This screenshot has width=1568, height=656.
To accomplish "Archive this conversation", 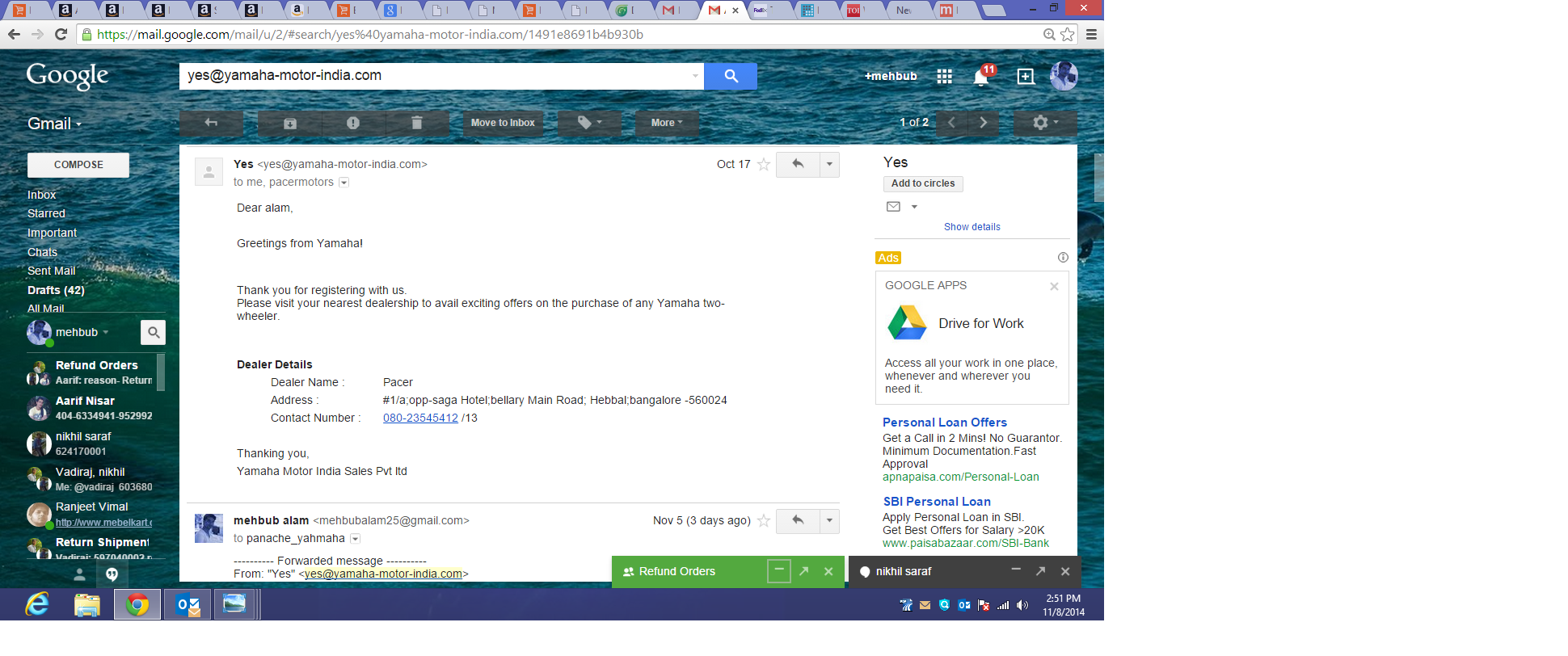I will click(290, 123).
